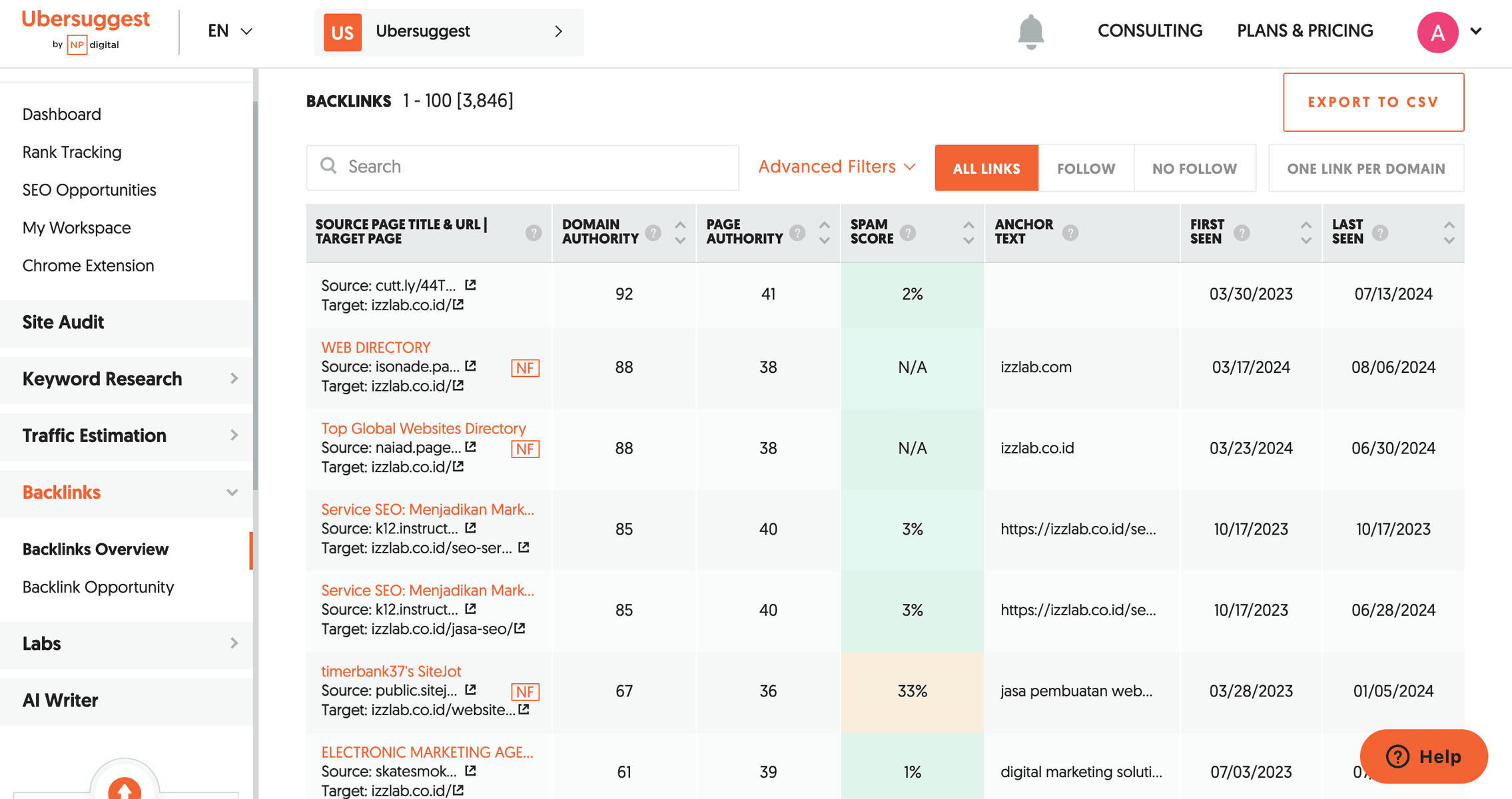The height and width of the screenshot is (799, 1512).
Task: Show Page Authority help tooltip
Action: point(797,232)
